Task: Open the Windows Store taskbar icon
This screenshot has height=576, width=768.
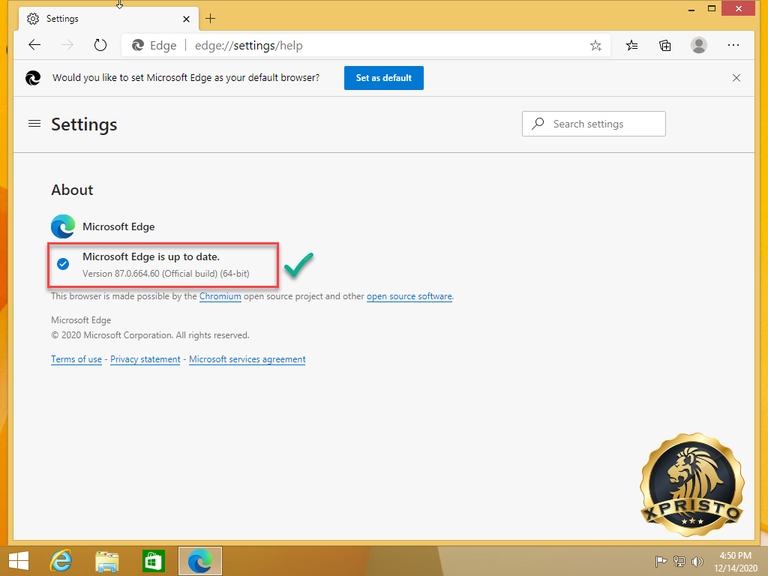Action: [153, 561]
